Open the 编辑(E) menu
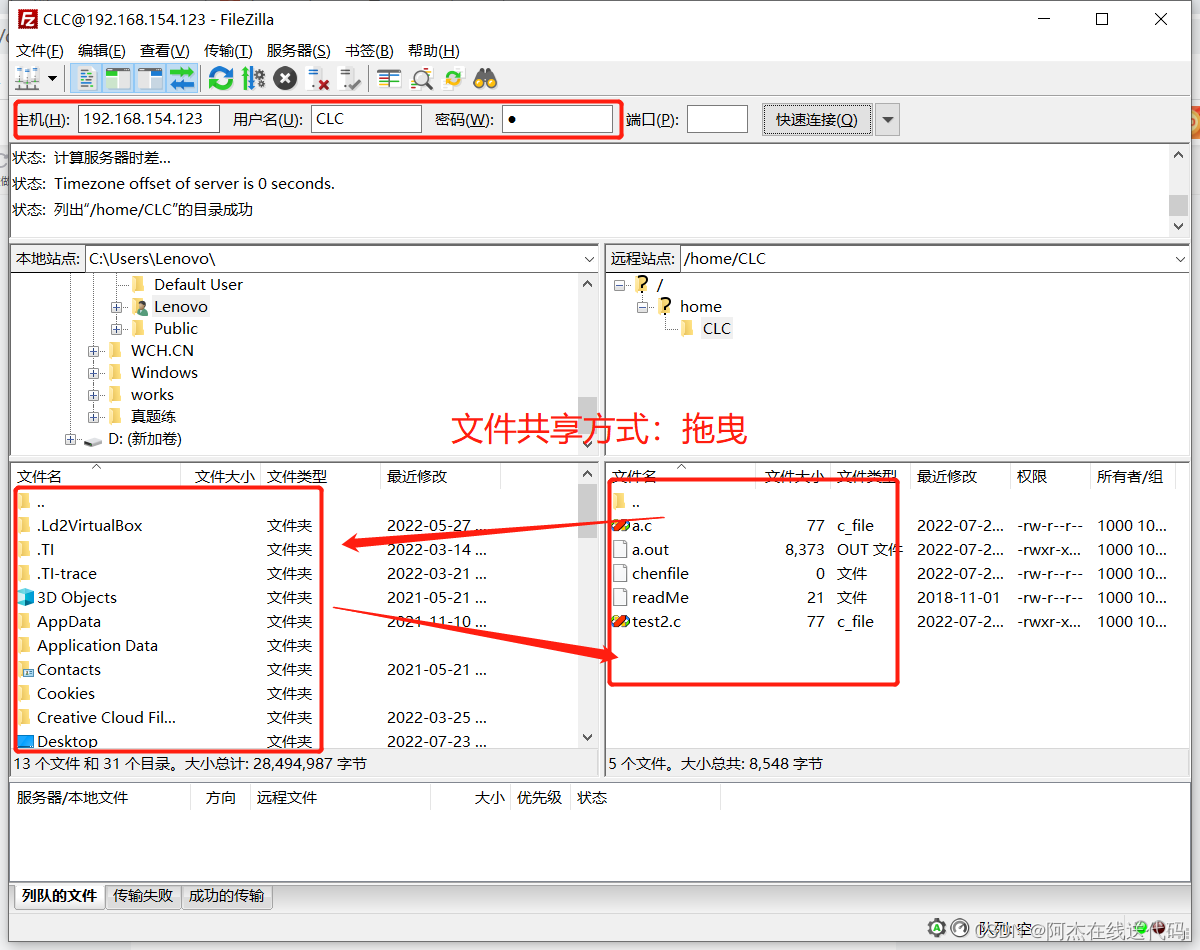 (102, 50)
